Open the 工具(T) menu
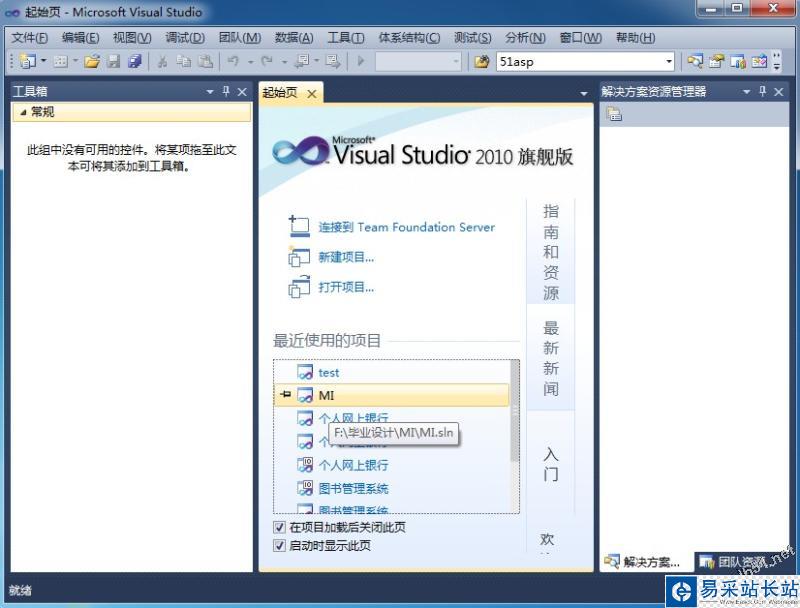 [x=345, y=38]
